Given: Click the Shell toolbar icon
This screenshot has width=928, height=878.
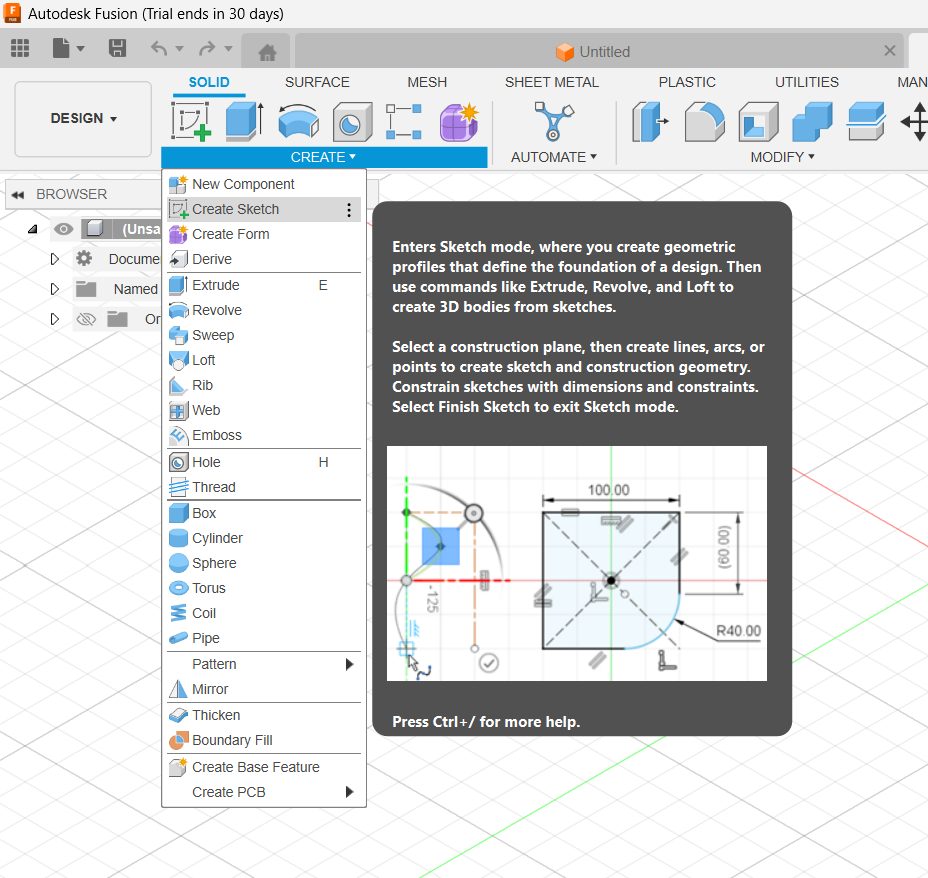Looking at the screenshot, I should point(758,121).
